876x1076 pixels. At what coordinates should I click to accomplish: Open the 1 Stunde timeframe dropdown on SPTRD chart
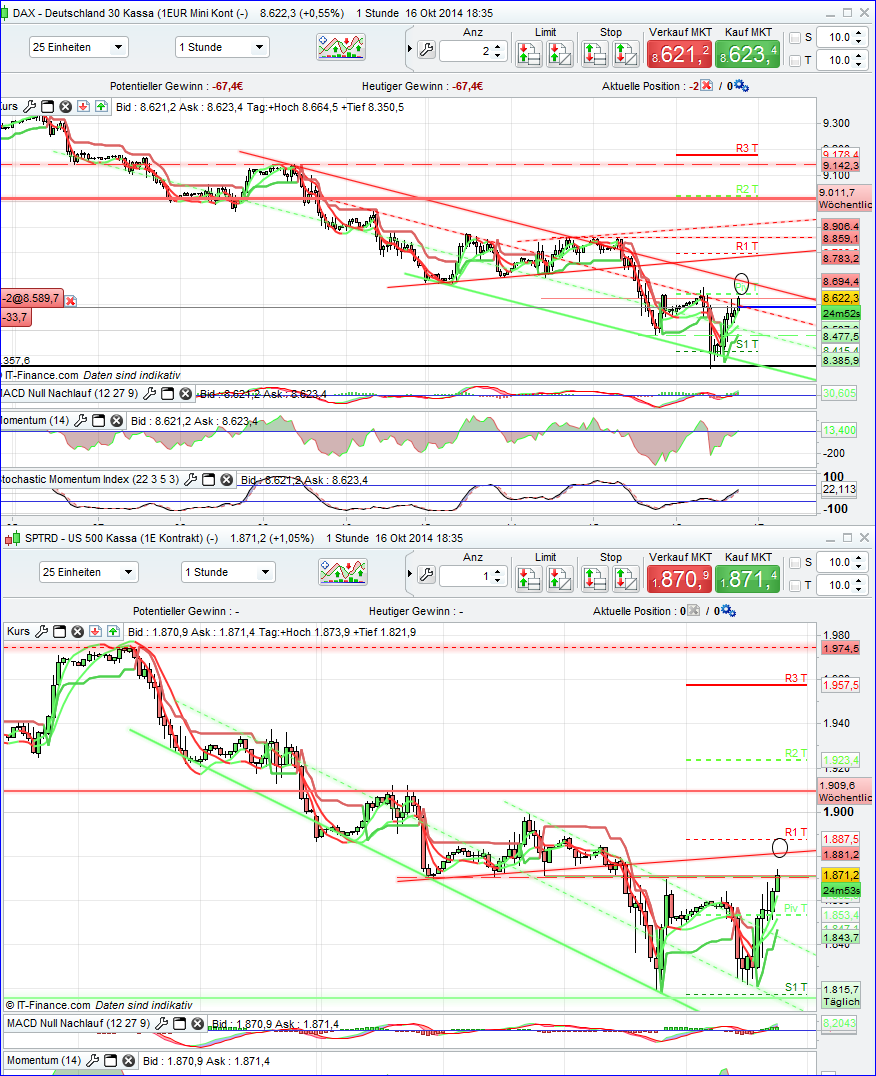tap(228, 571)
